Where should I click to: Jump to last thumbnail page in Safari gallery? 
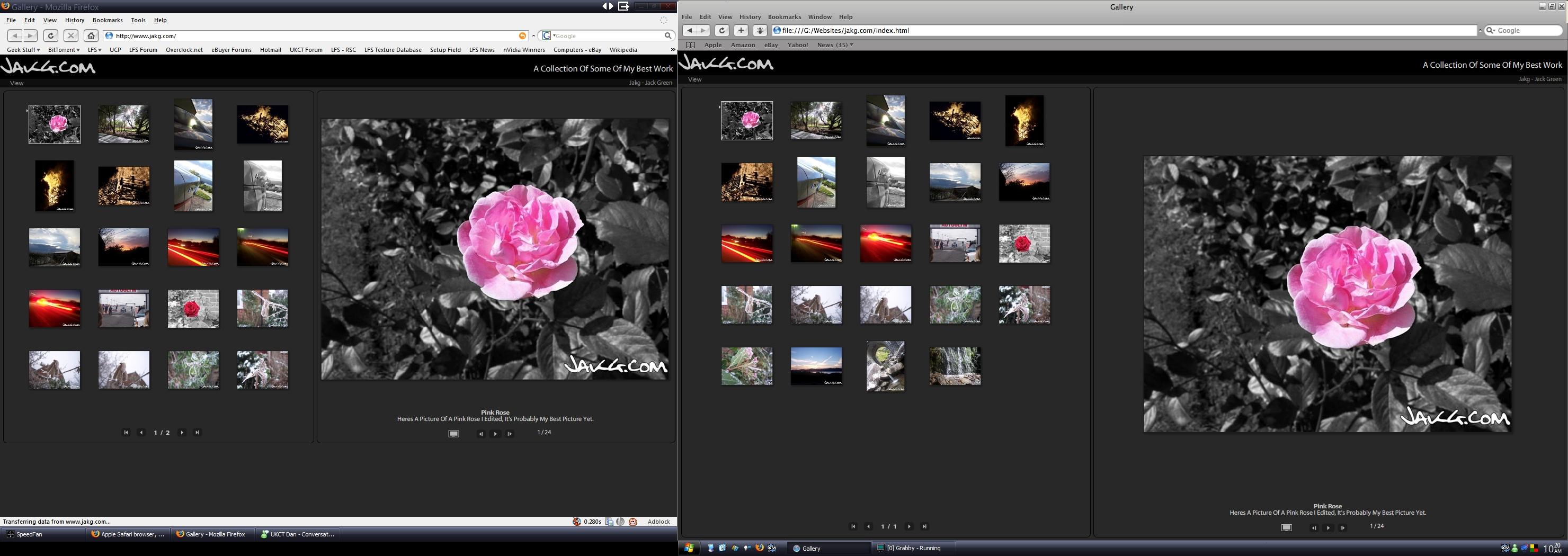click(924, 526)
